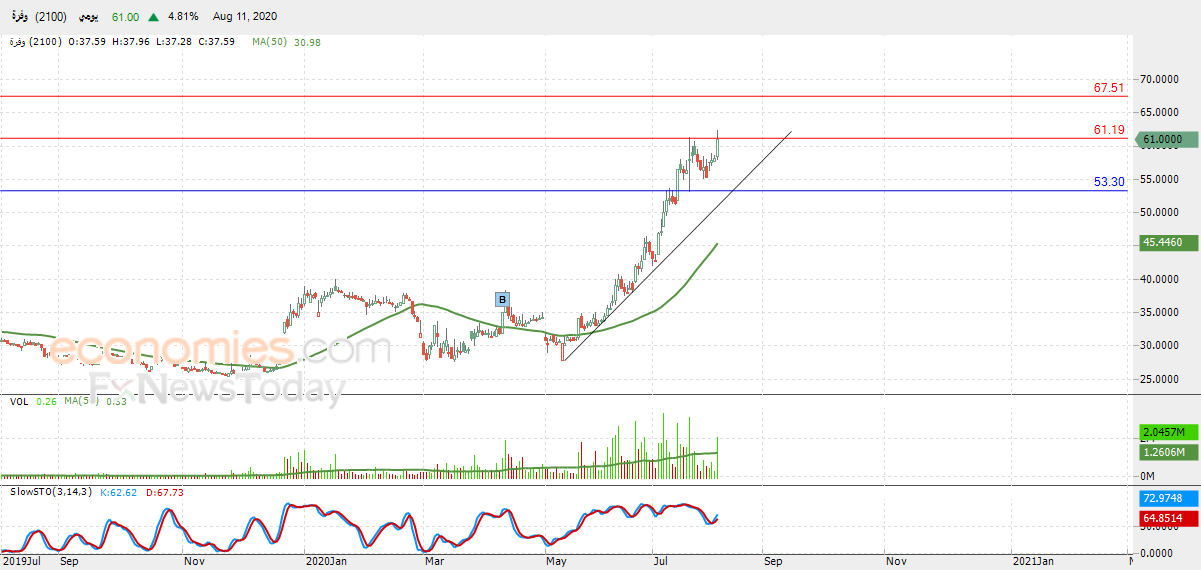Click the Mar label on time axis
The image size is (1201, 570).
click(434, 562)
